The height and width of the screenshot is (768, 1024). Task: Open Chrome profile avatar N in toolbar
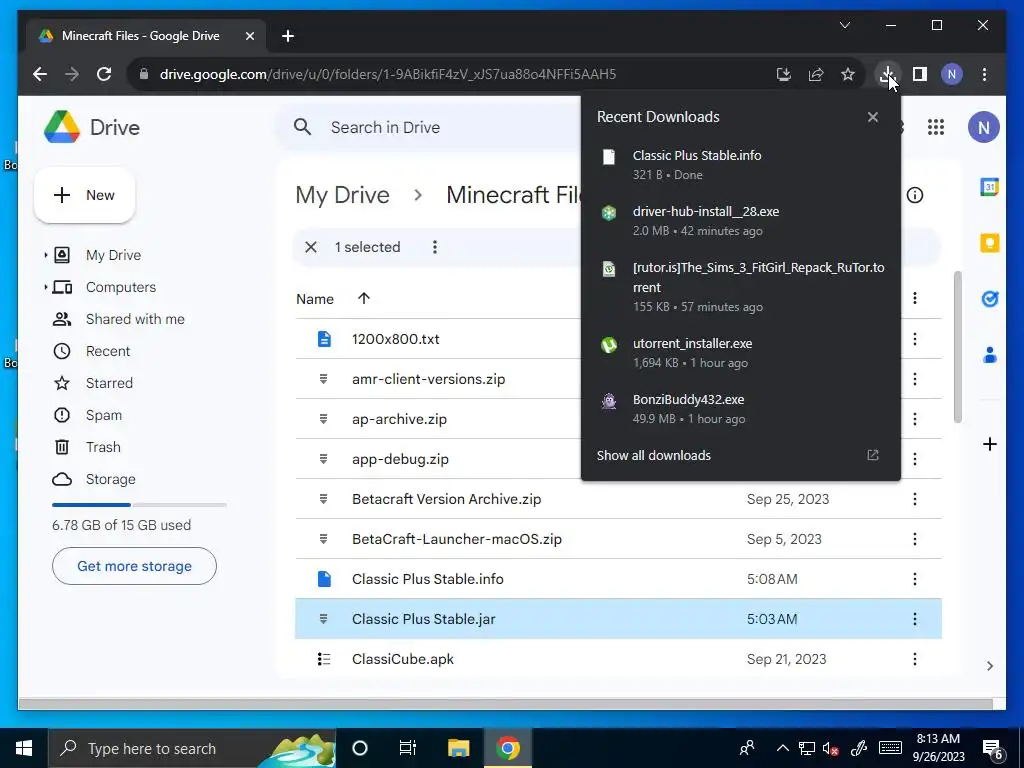(x=952, y=74)
